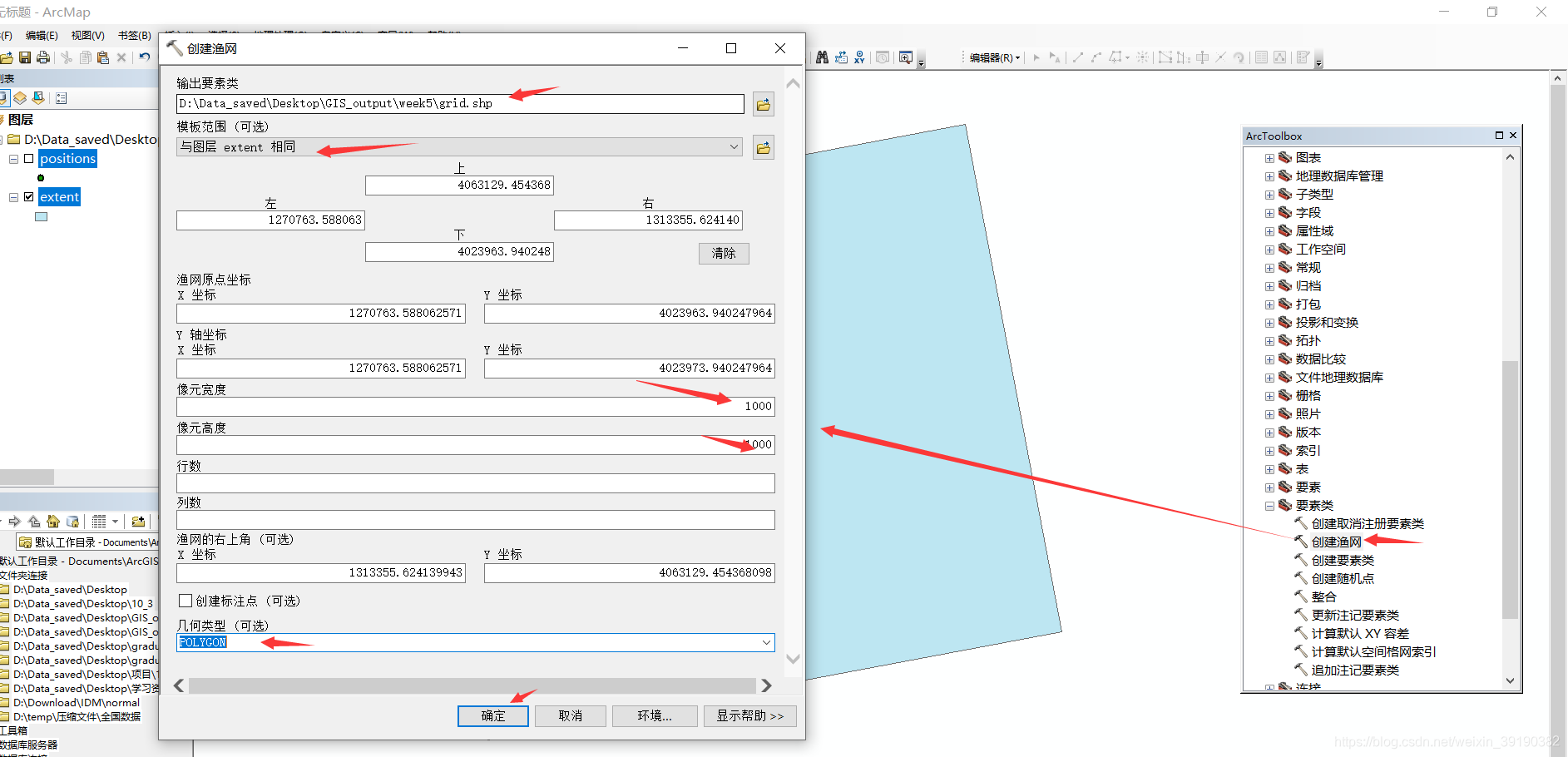Click the Undo arrow icon
The width and height of the screenshot is (1568, 757).
point(145,57)
